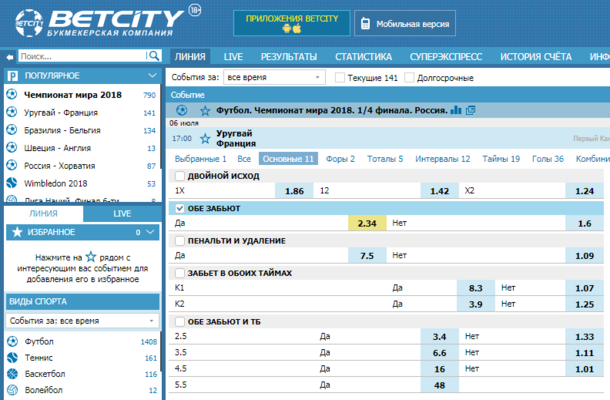
Task: Open Бразилия - Бельгия match link
Action: click(61, 130)
